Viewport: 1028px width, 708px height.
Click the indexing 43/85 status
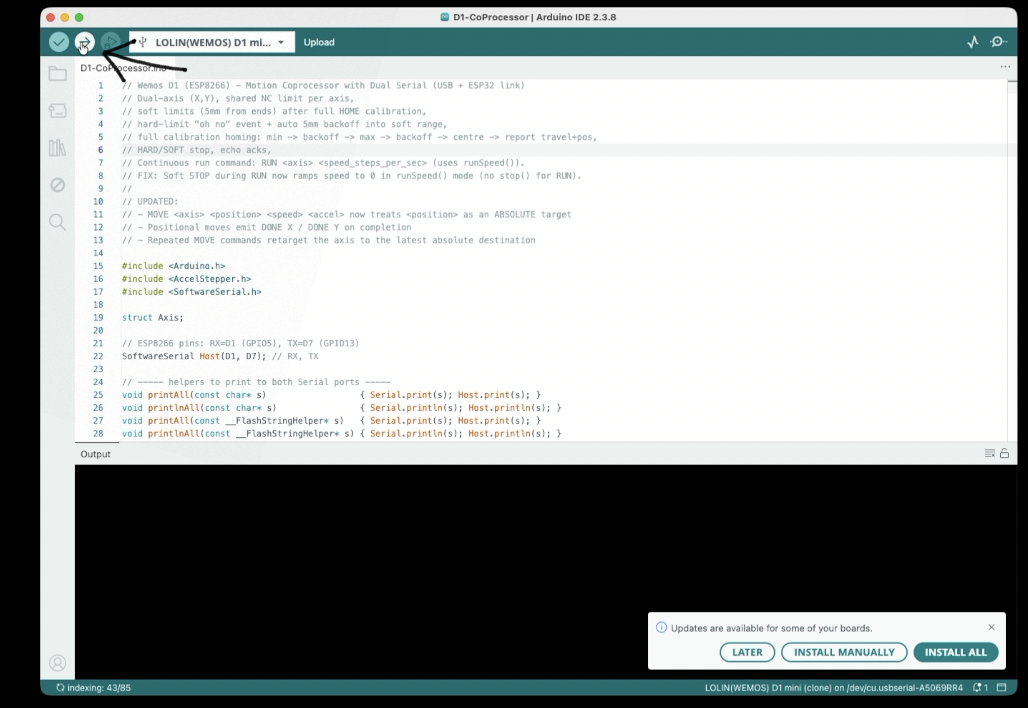click(94, 688)
